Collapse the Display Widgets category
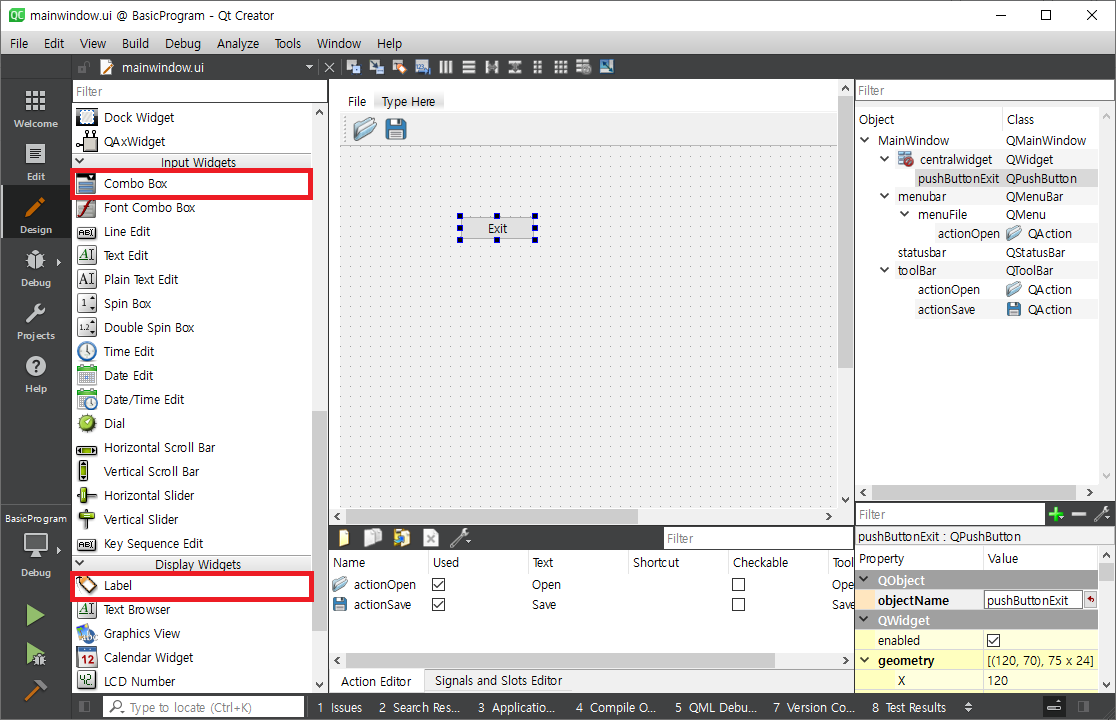 coord(80,563)
